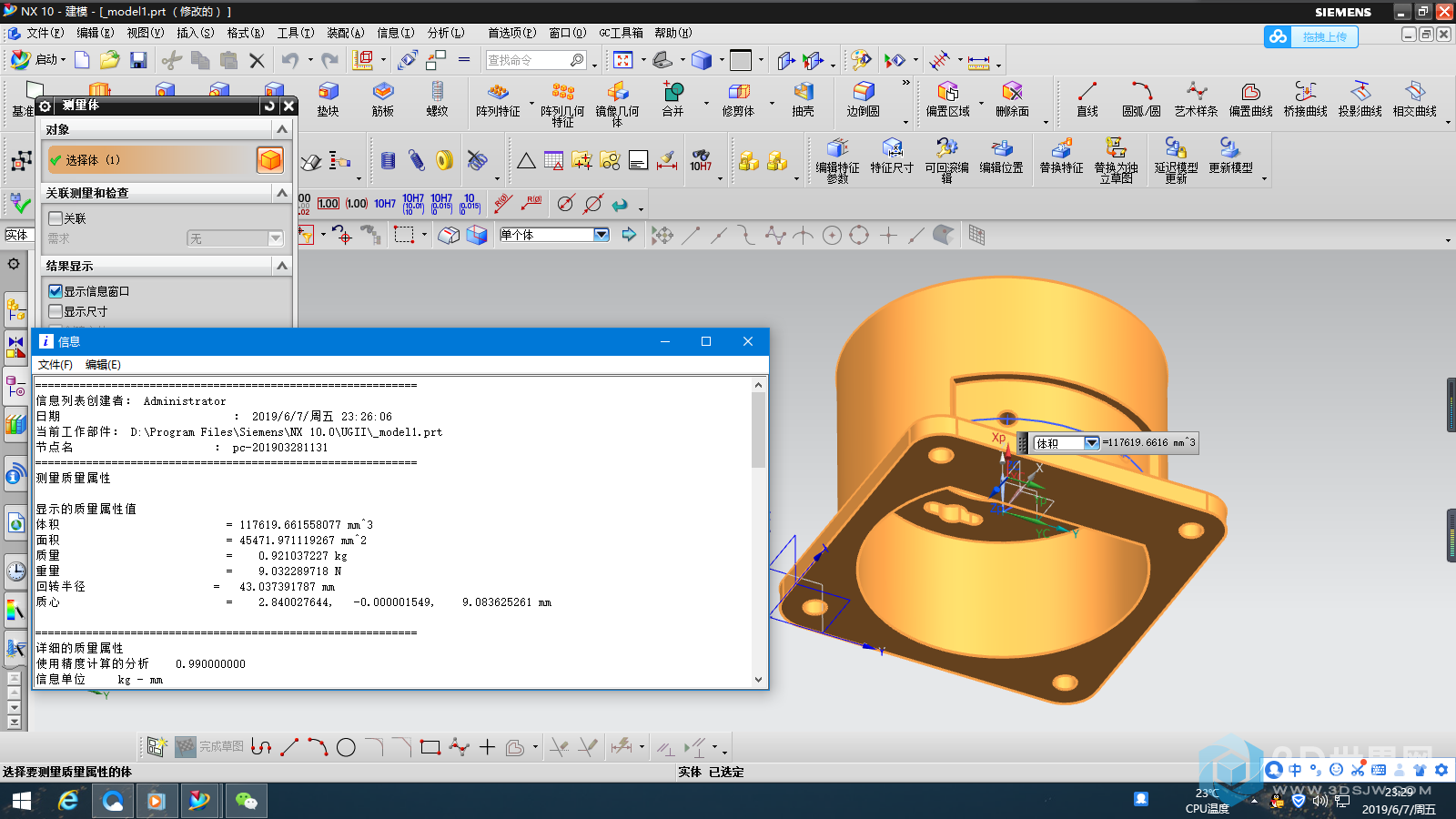The height and width of the screenshot is (819, 1456).
Task: Collapse the 对象 section
Action: coord(282,129)
